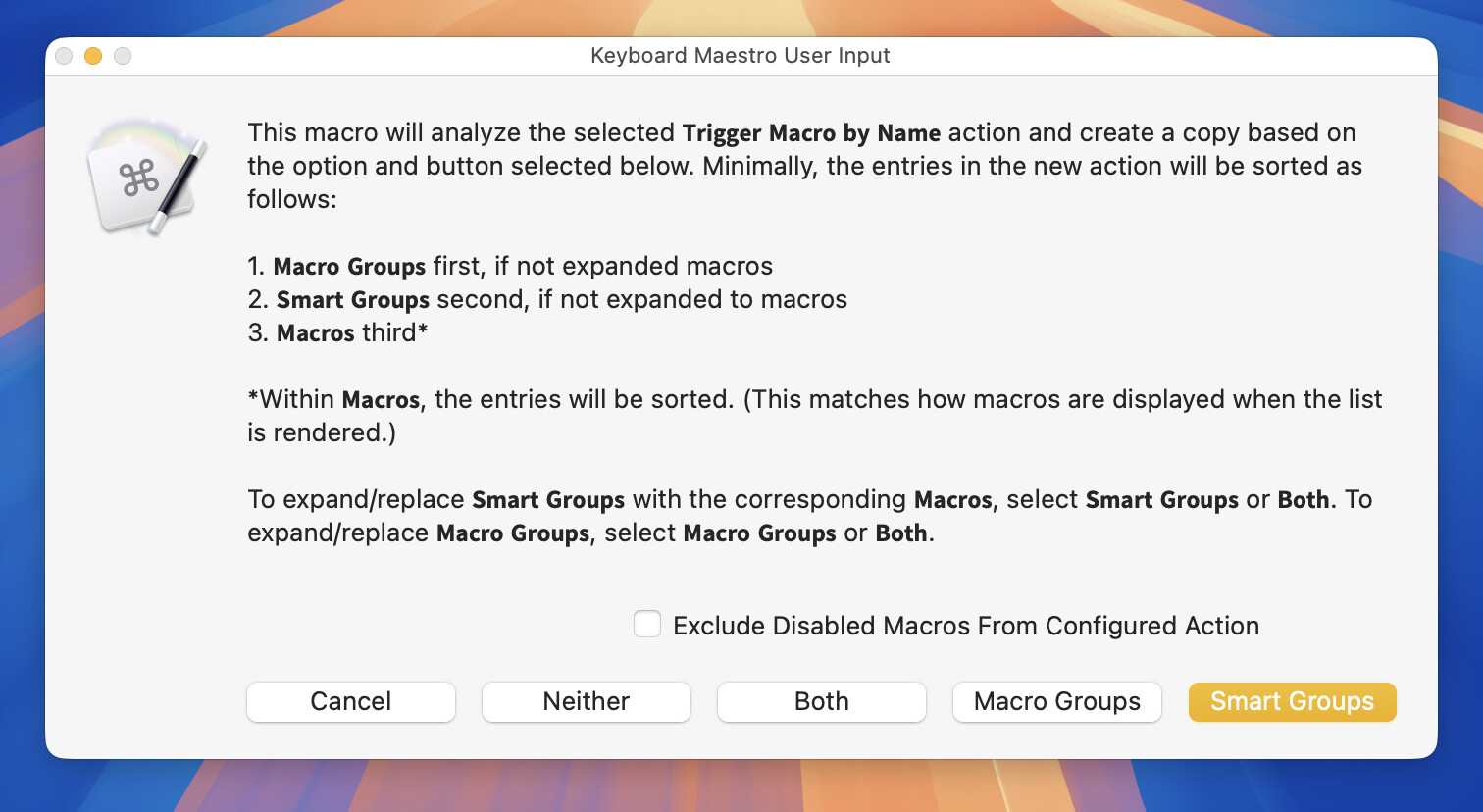Viewport: 1483px width, 812px height.
Task: Click the line "3. Macros third*"
Action: (x=337, y=332)
